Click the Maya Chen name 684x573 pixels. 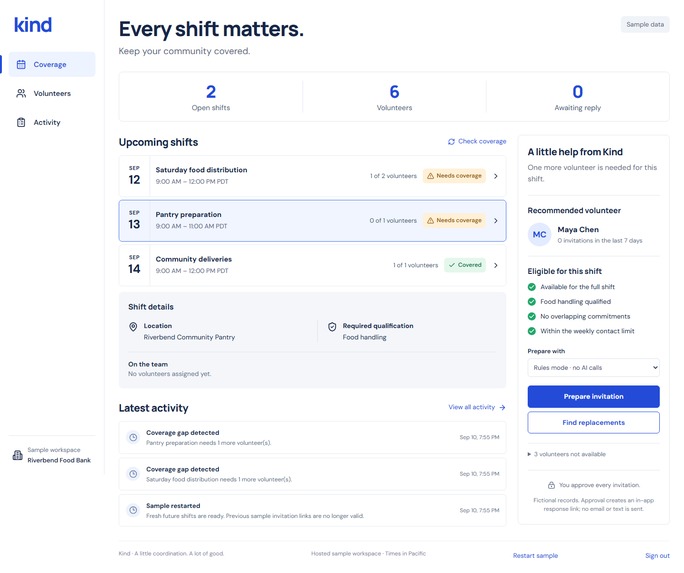(578, 229)
